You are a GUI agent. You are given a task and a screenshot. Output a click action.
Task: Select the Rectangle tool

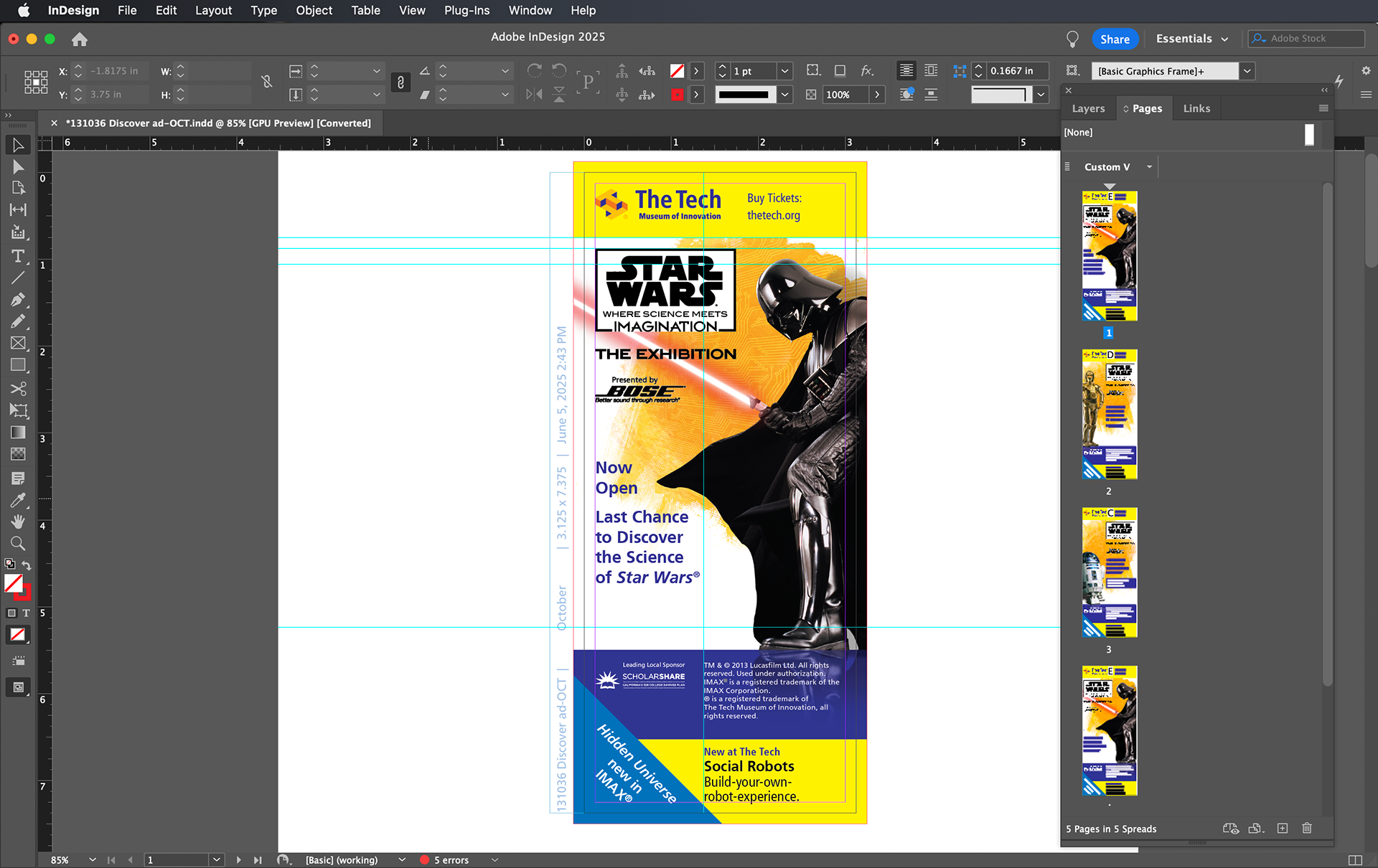tap(18, 365)
